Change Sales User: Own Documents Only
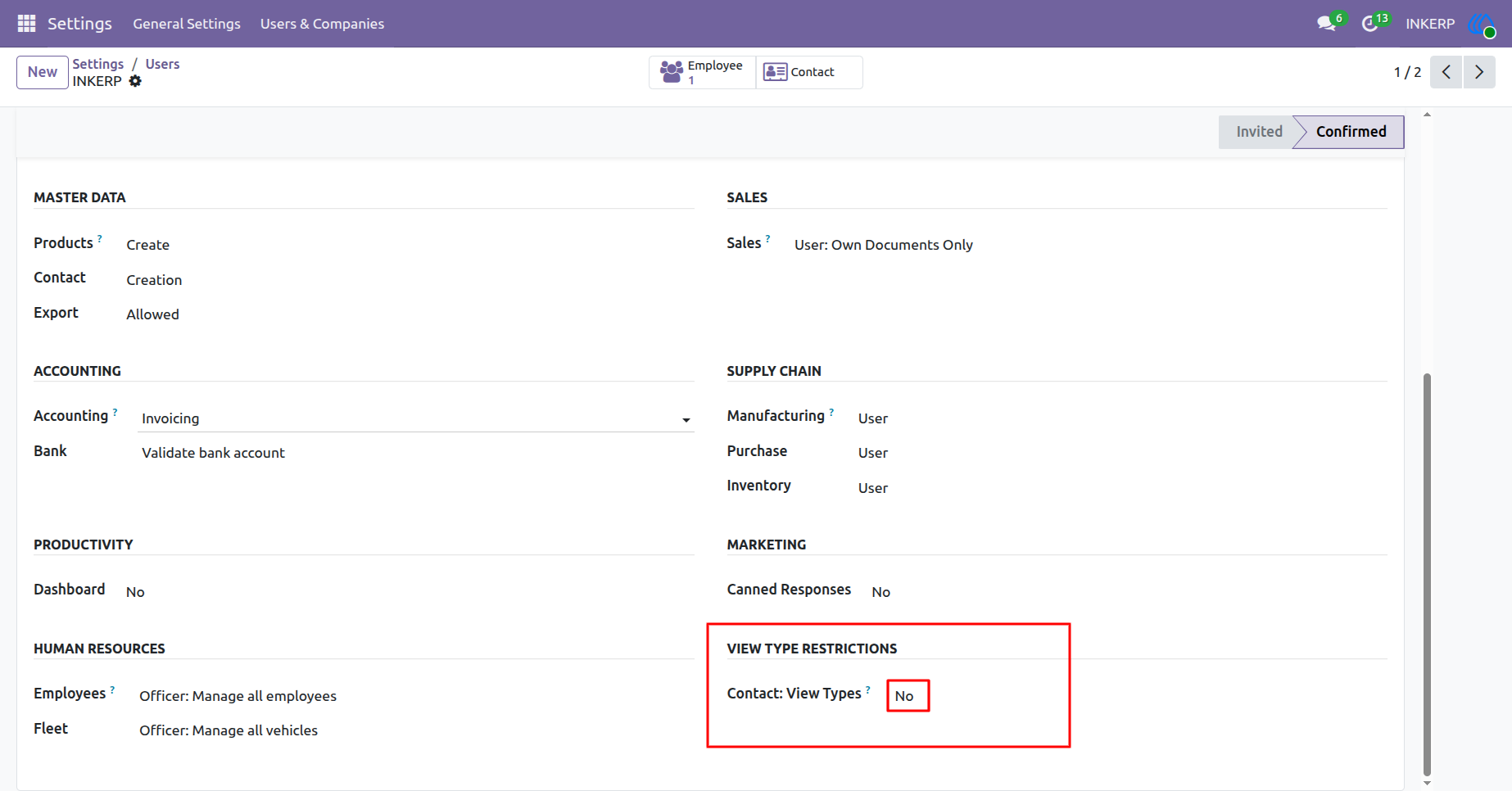 884,245
